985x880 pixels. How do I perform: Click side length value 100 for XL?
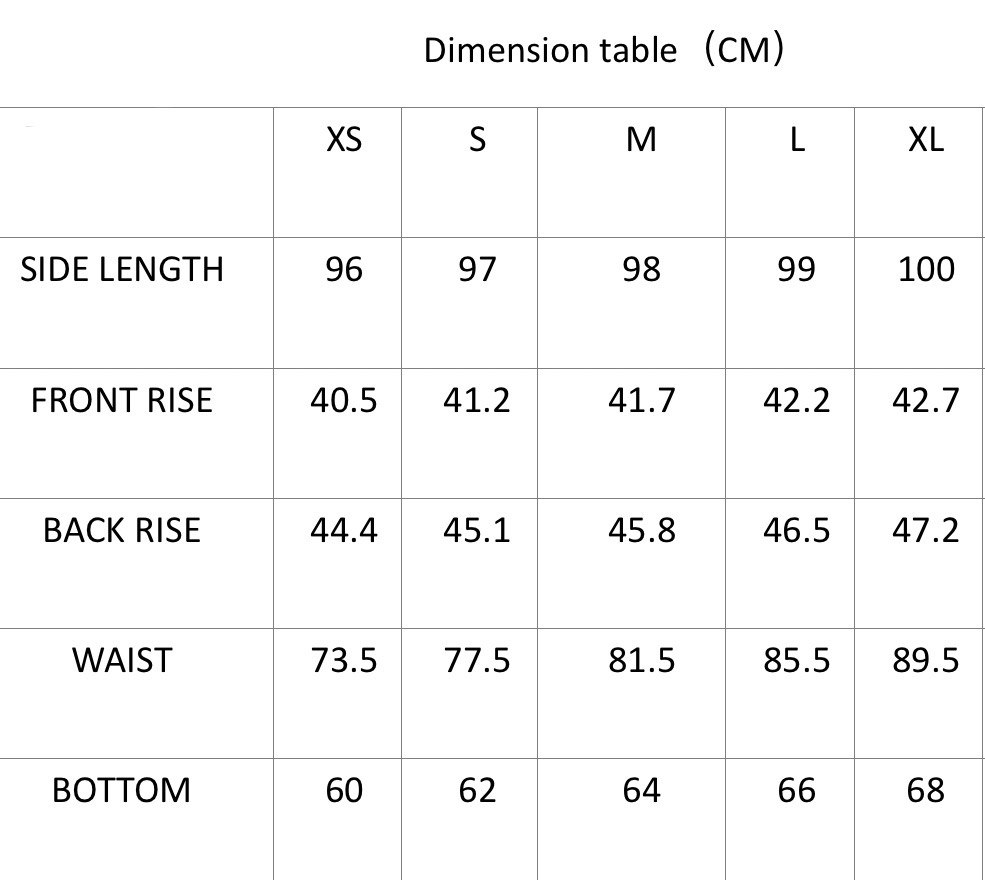coord(926,269)
